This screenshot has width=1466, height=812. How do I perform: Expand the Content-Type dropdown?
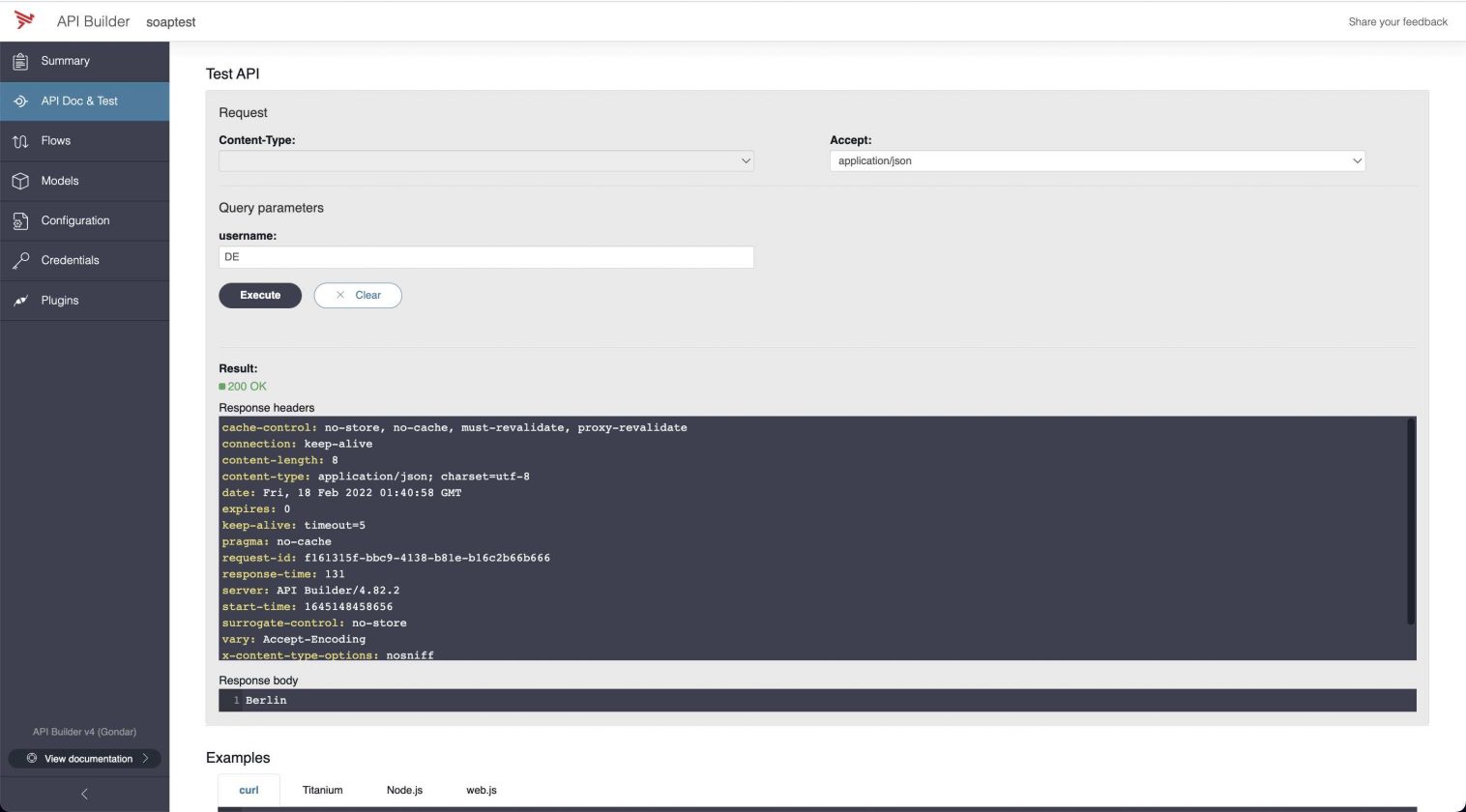coord(485,161)
